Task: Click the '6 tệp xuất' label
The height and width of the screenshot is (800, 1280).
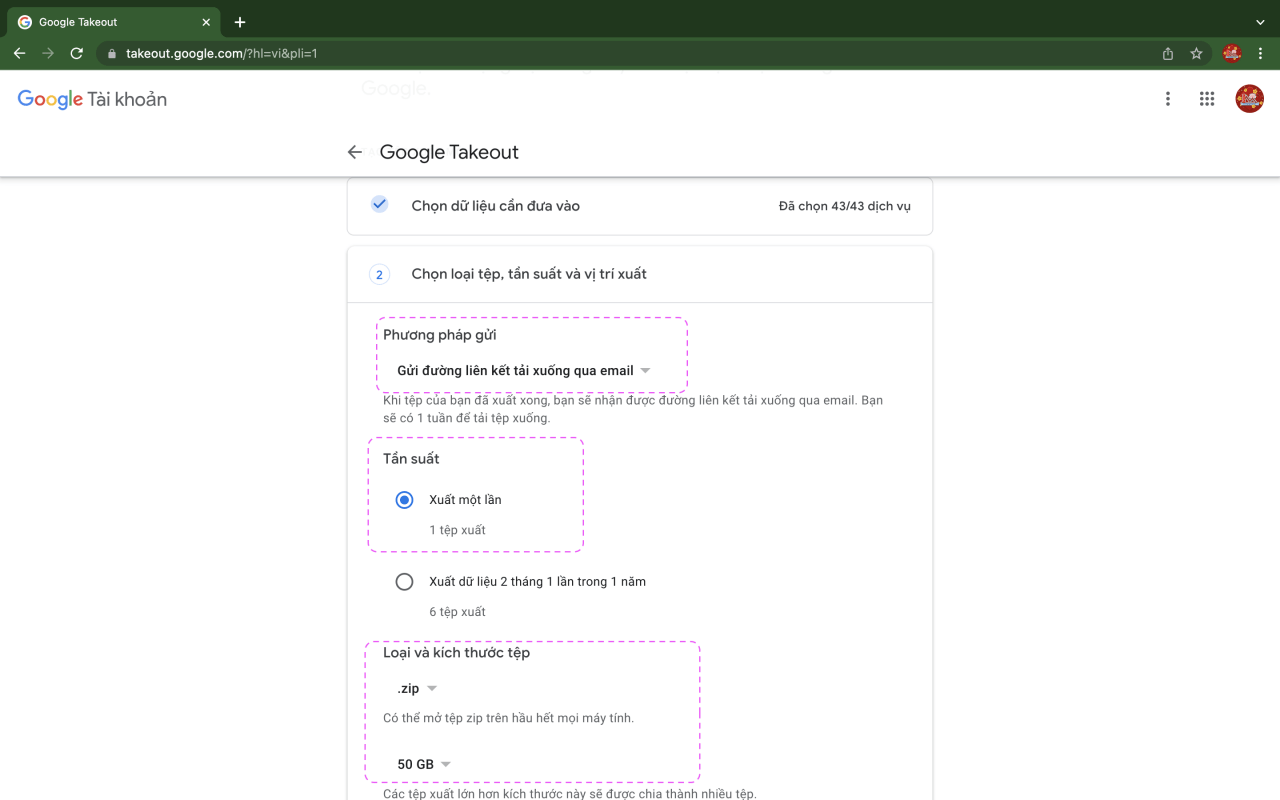Action: tap(457, 612)
